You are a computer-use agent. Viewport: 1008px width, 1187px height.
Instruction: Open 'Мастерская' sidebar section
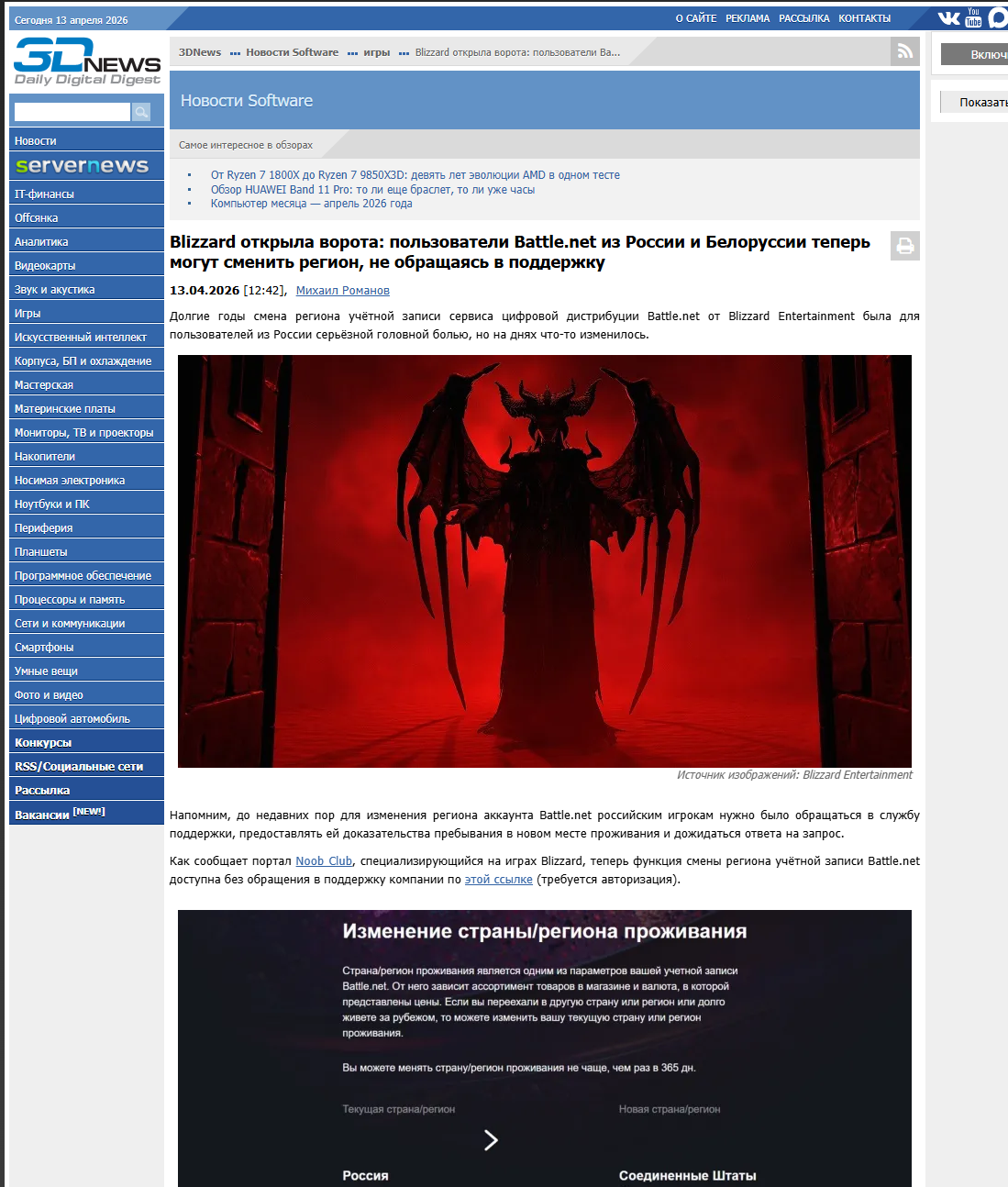[x=86, y=384]
